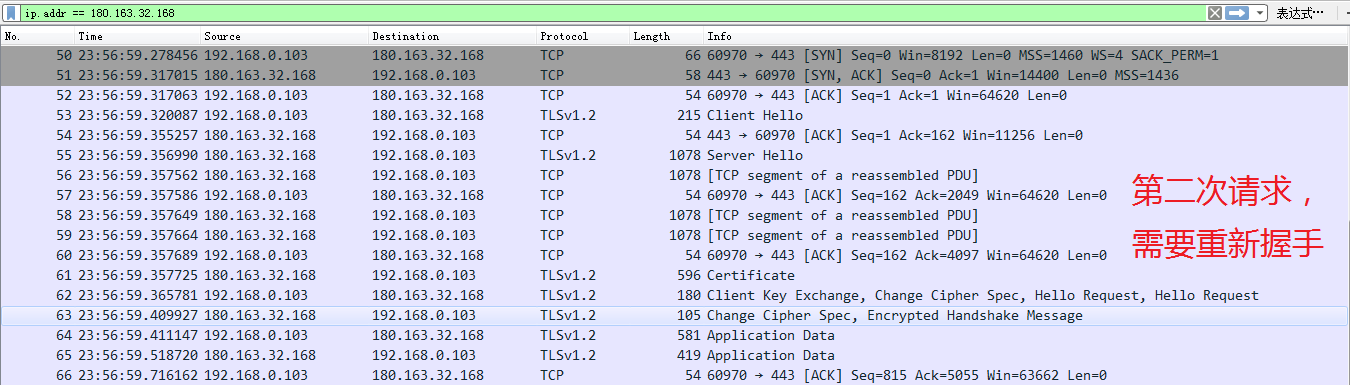Viewport: 1350px width, 385px height.
Task: Click the Info column header
Action: coord(1026,36)
